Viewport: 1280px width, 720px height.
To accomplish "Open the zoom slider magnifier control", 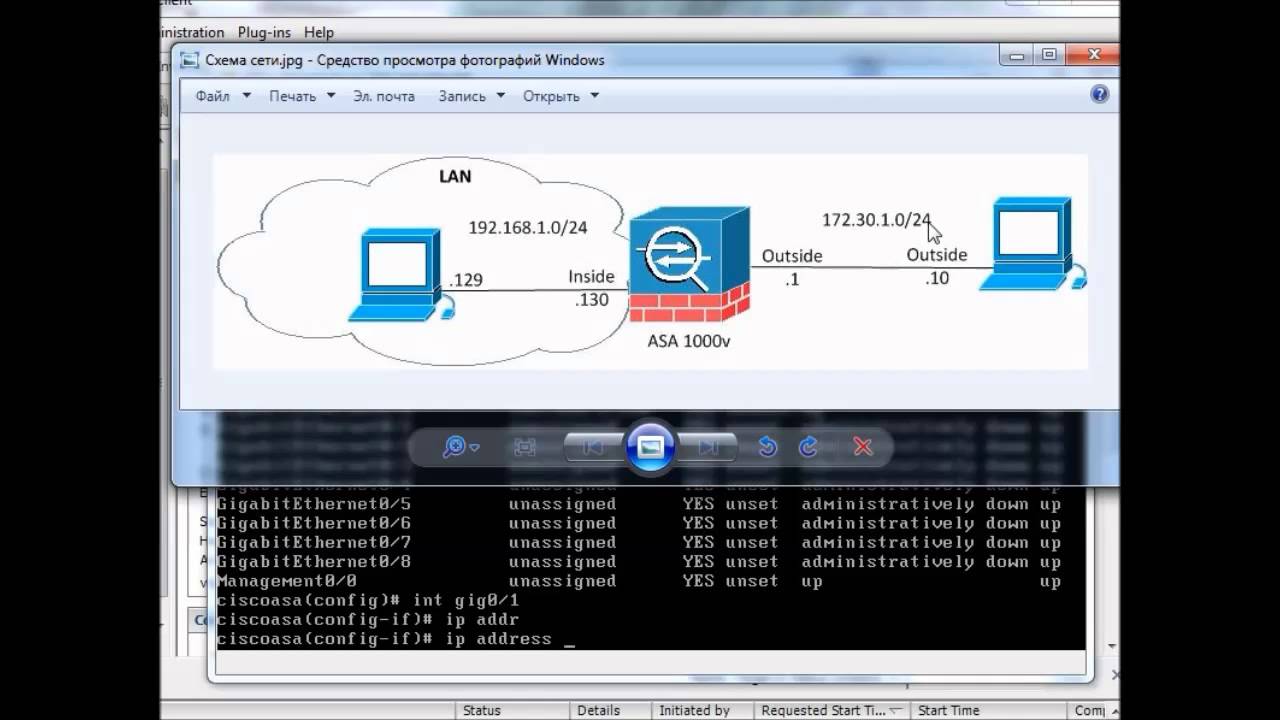I will [461, 447].
